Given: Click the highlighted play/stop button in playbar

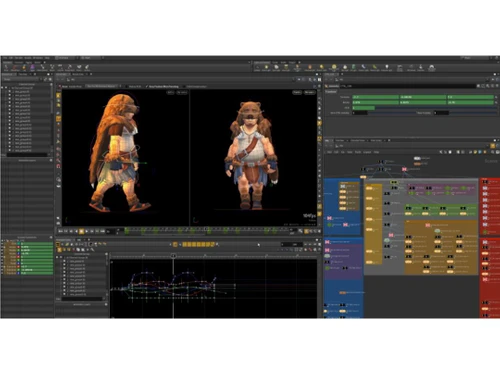Looking at the screenshot, I should [81, 231].
